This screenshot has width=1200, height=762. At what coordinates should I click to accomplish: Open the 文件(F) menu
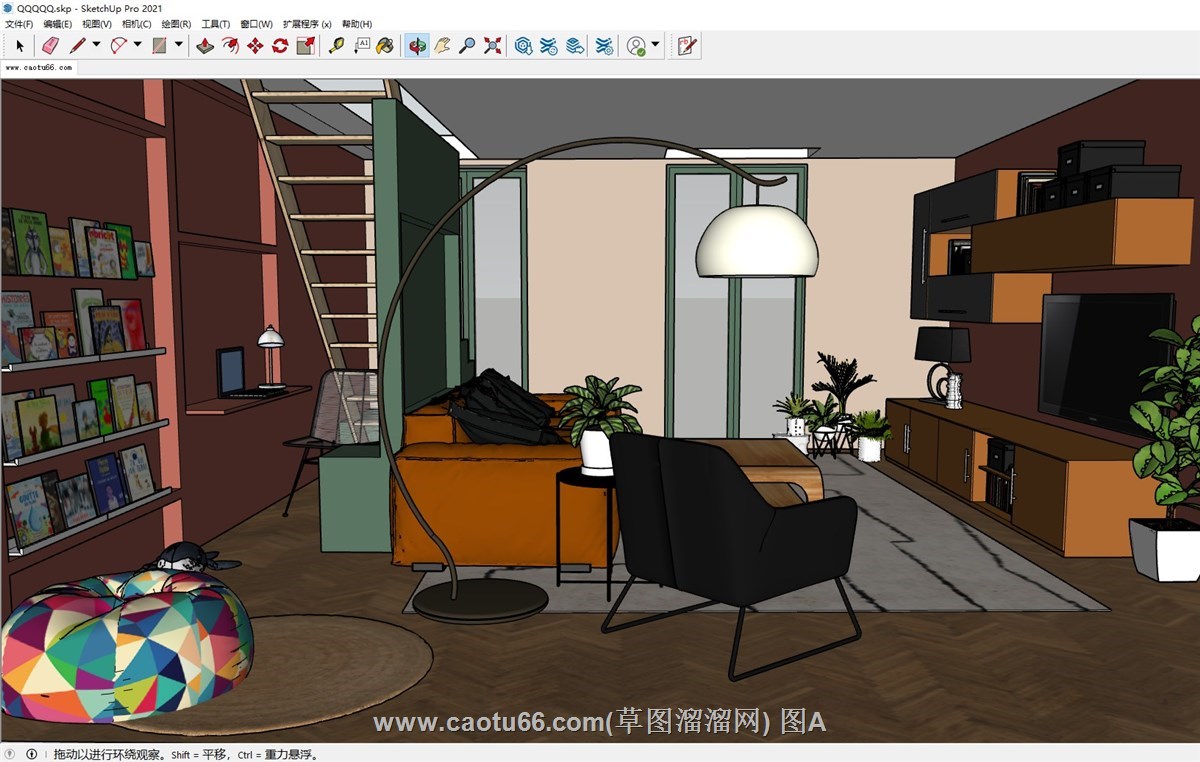coord(19,24)
